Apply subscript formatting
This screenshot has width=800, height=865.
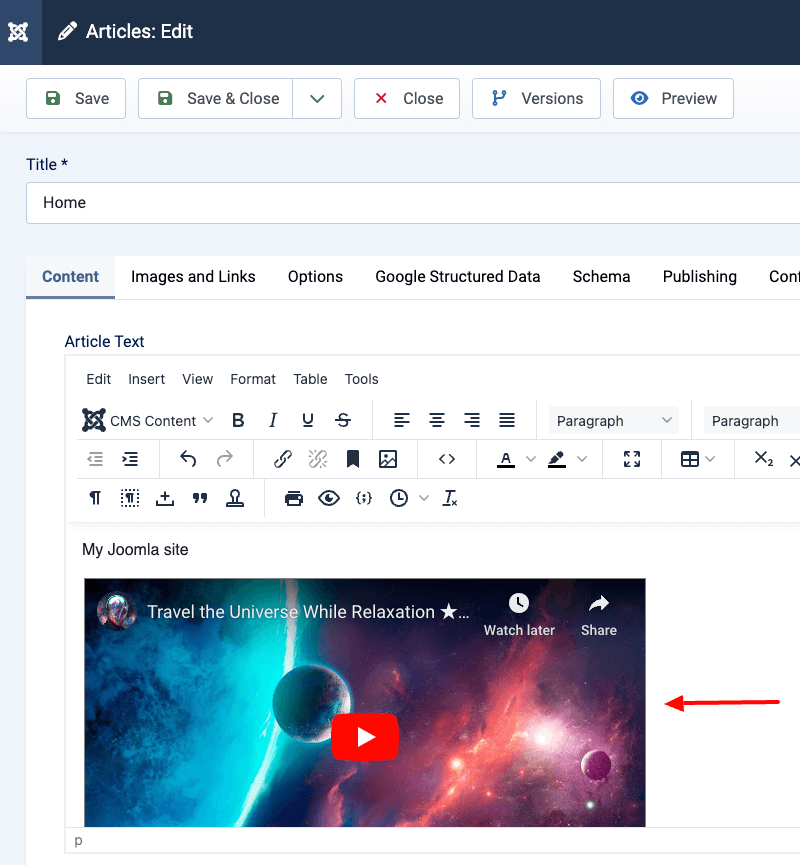[x=764, y=459]
